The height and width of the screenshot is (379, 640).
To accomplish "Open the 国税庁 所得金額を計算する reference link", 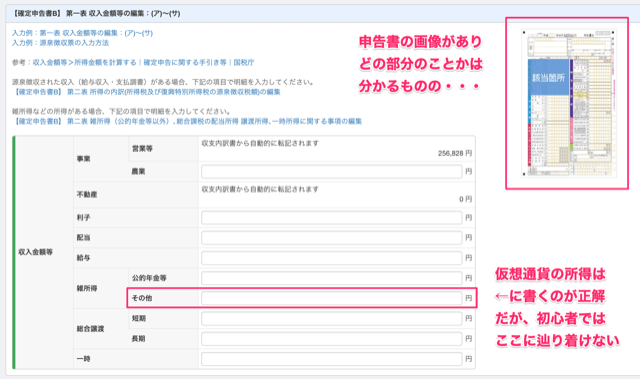I will 143,62.
